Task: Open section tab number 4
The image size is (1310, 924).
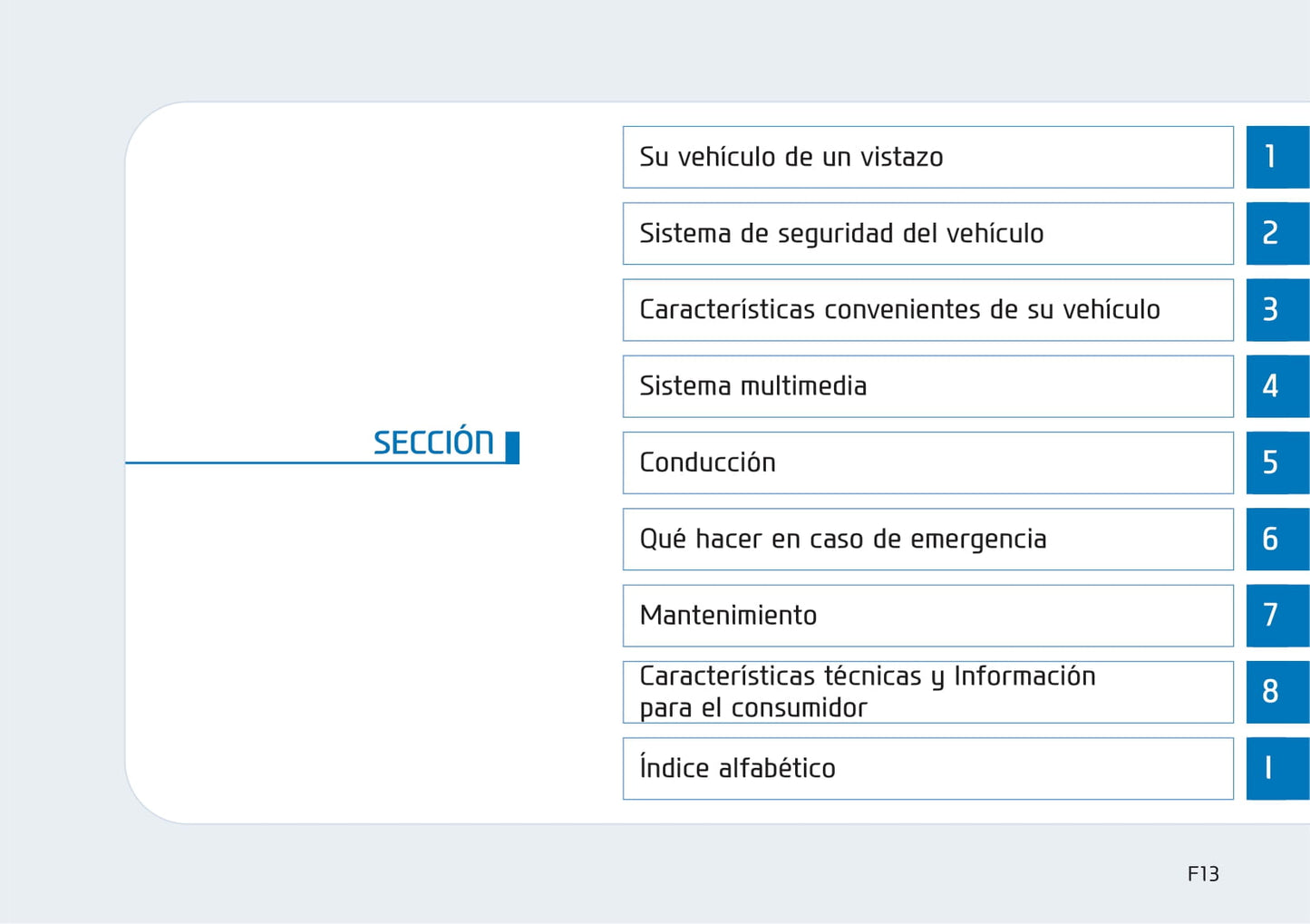Action: (x=1276, y=386)
